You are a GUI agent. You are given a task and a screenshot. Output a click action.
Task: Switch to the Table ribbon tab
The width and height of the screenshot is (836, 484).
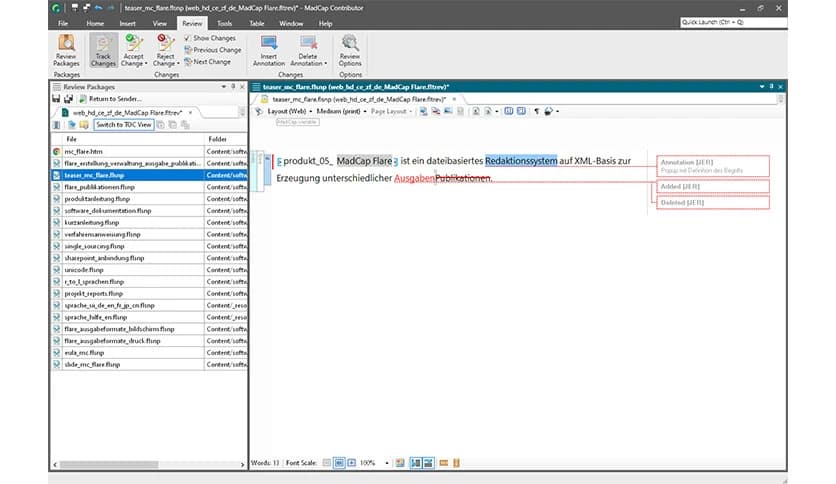click(256, 23)
